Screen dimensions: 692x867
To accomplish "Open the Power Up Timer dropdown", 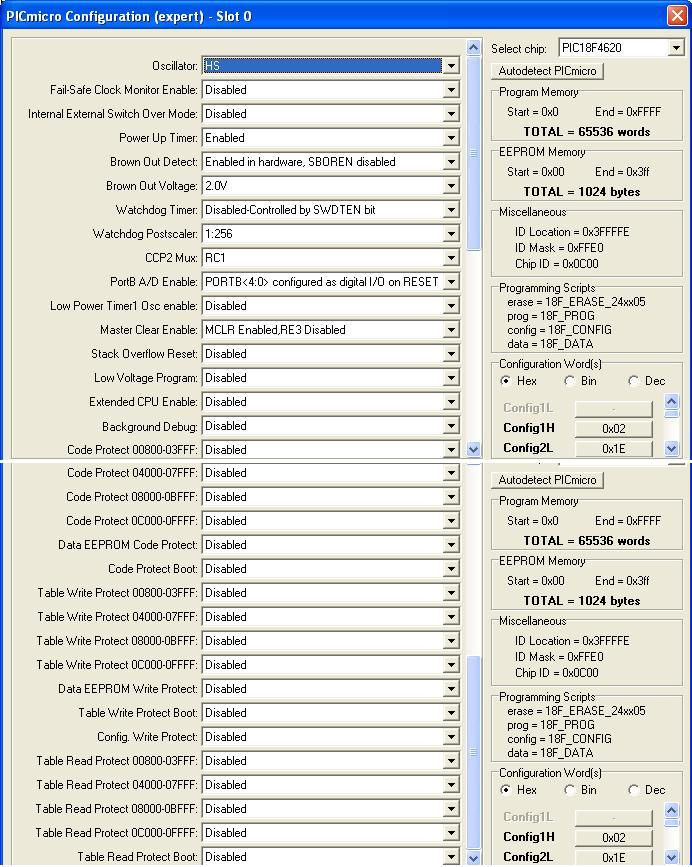I will click(331, 138).
